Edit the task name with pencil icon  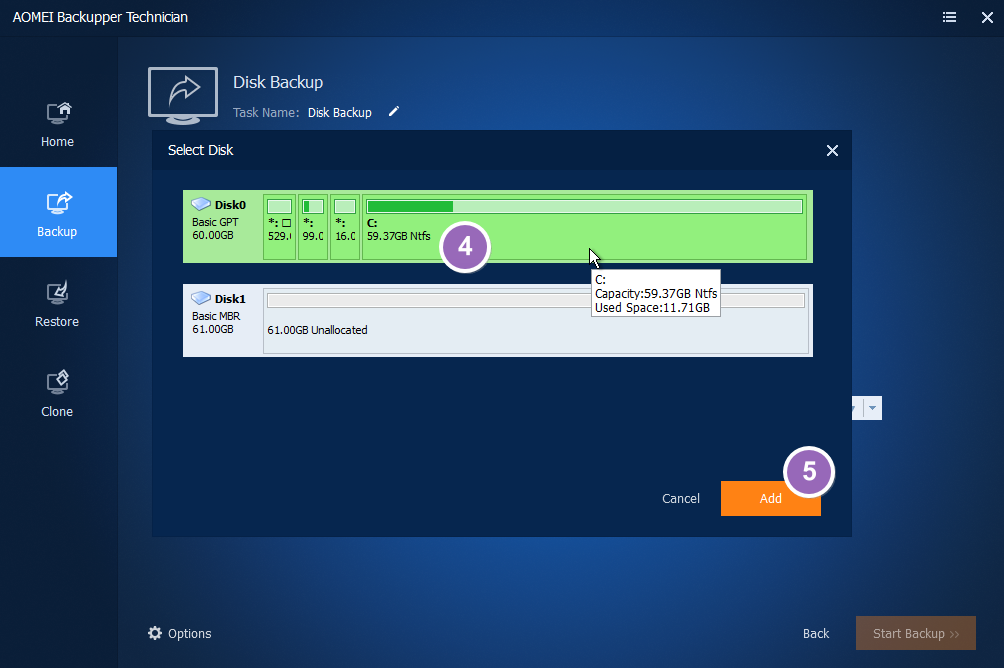point(394,112)
